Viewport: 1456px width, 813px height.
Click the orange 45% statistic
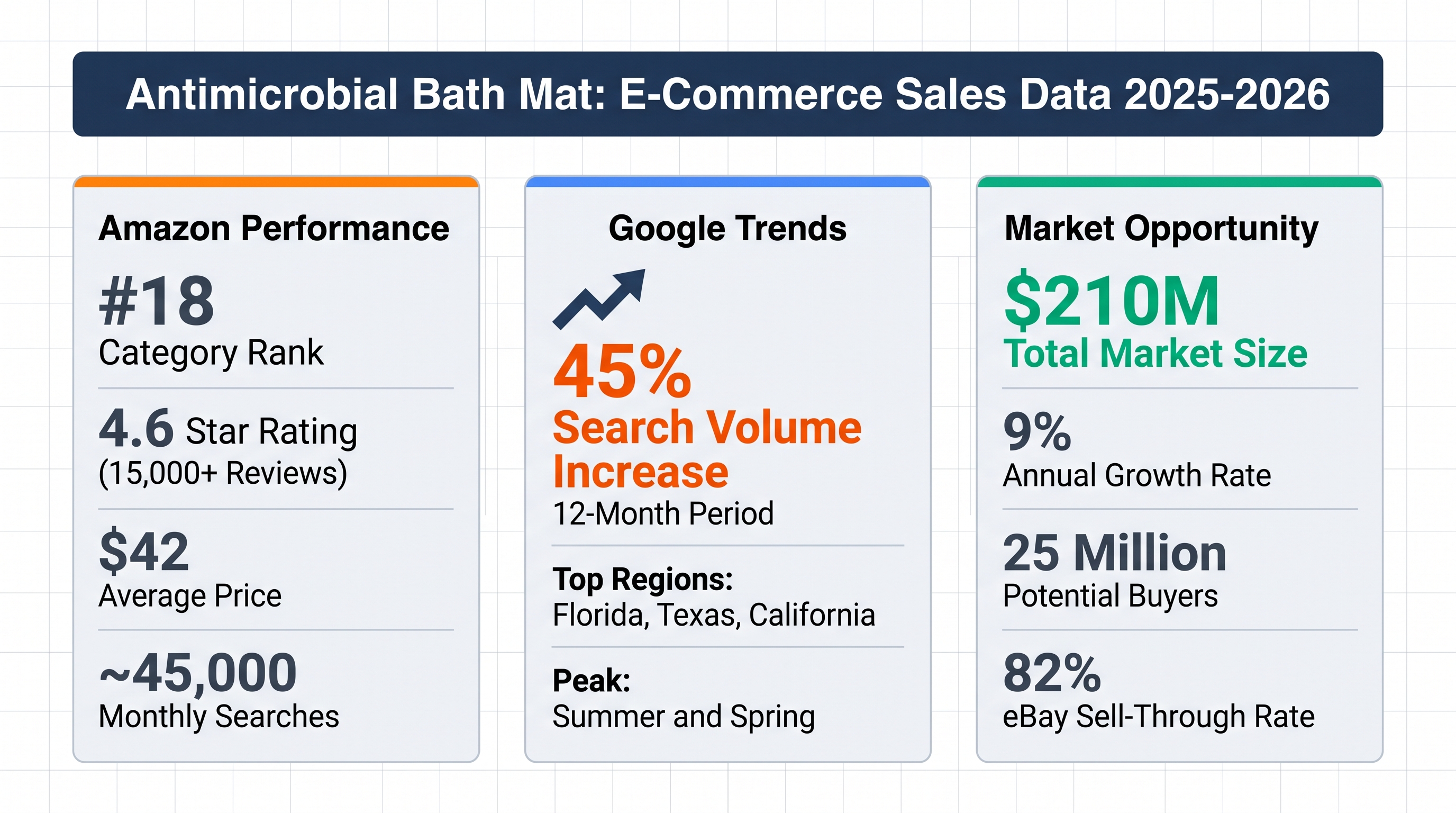pos(622,372)
